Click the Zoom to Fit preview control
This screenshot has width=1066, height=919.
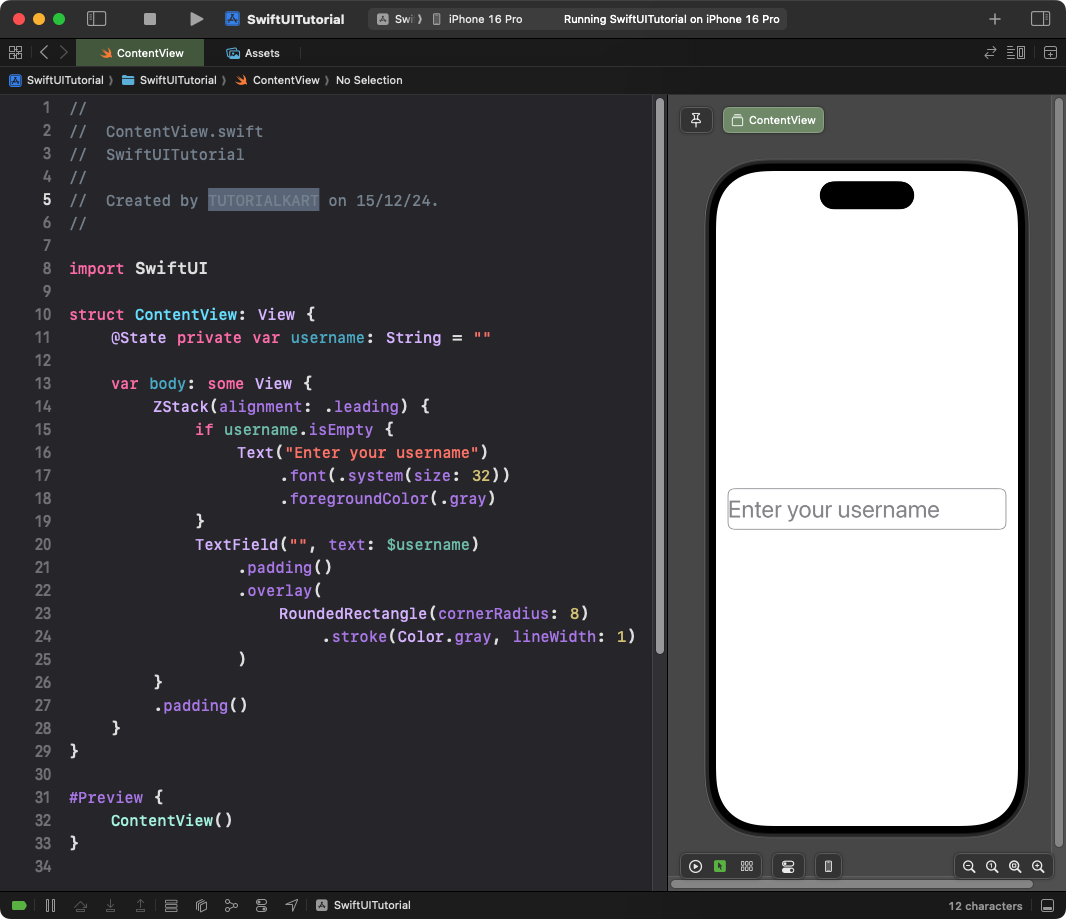pyautogui.click(x=1015, y=866)
